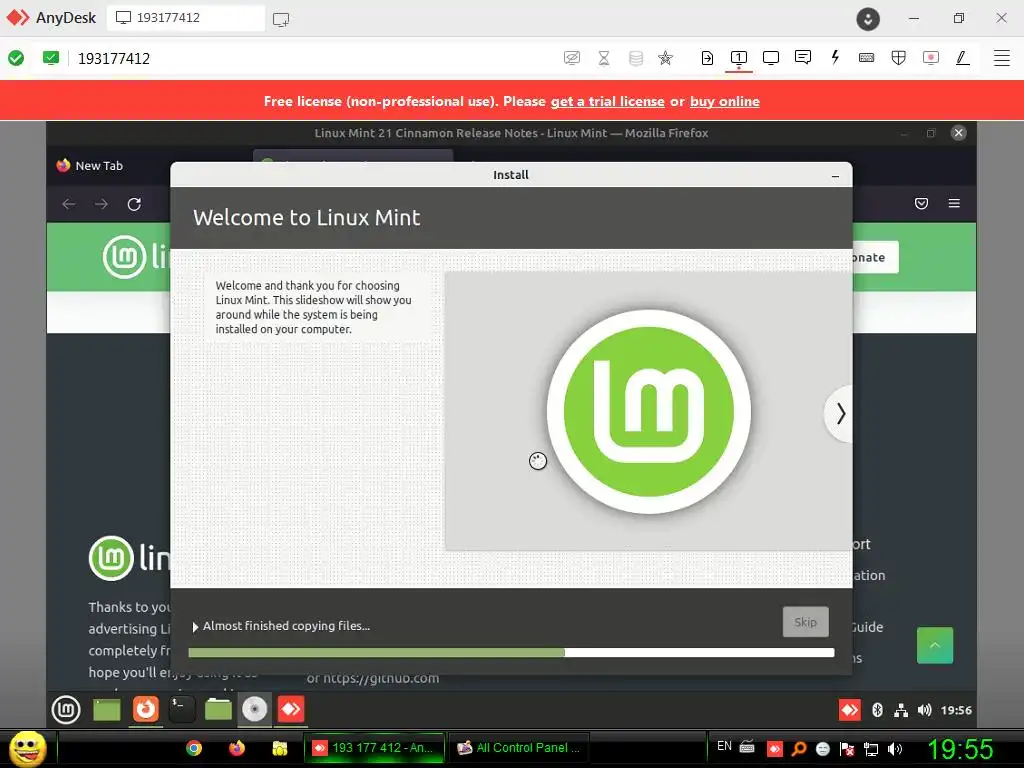Viewport: 1024px width, 768px height.
Task: Open the host volume tray icon
Action: (895, 749)
